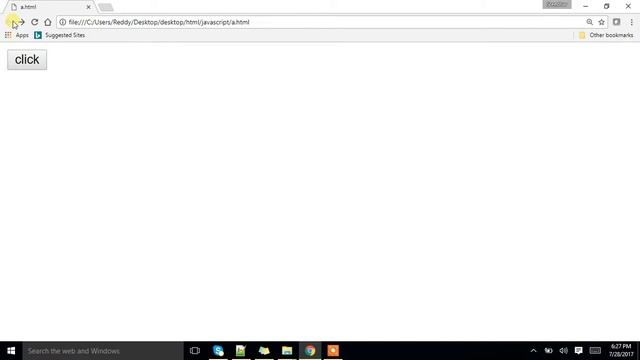Open the orange recorder app on taskbar
The height and width of the screenshot is (360, 640).
(333, 351)
